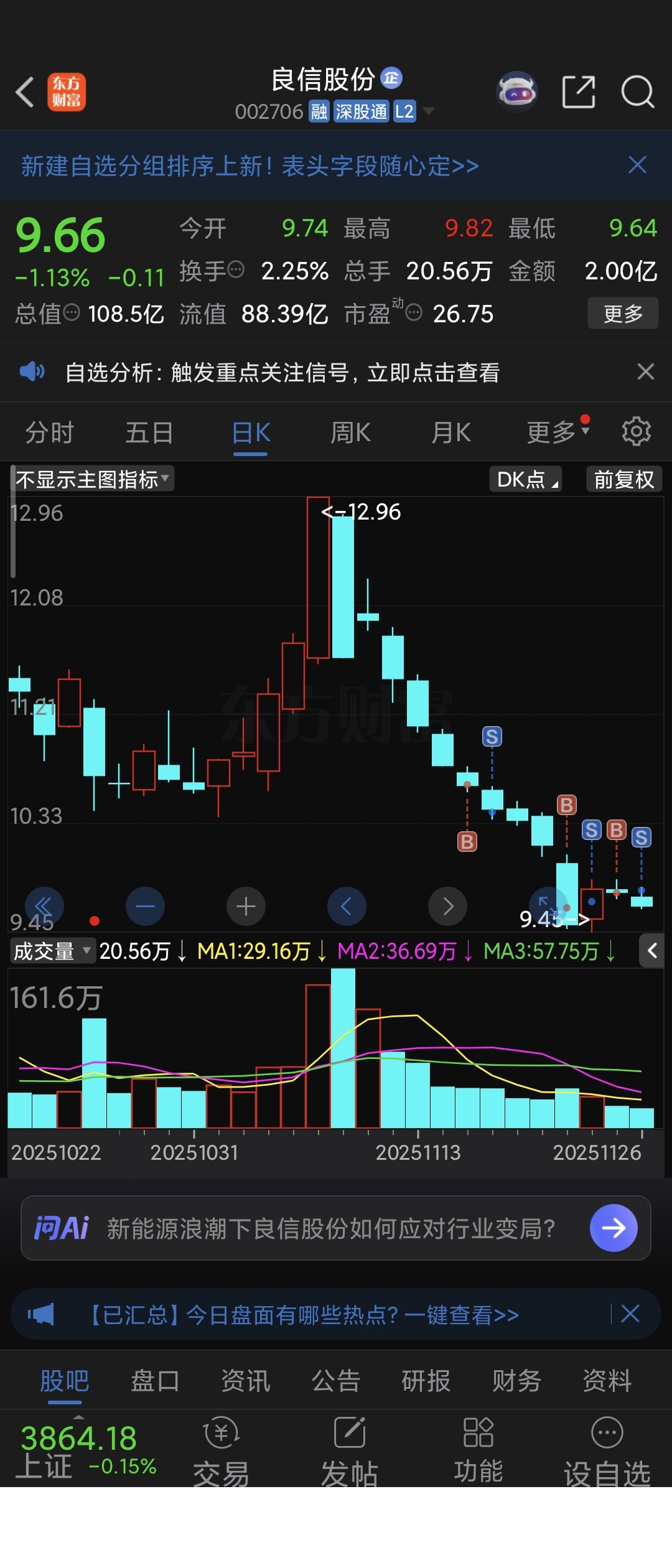Move chart left with left arrow button
The image size is (672, 1568).
(x=347, y=906)
